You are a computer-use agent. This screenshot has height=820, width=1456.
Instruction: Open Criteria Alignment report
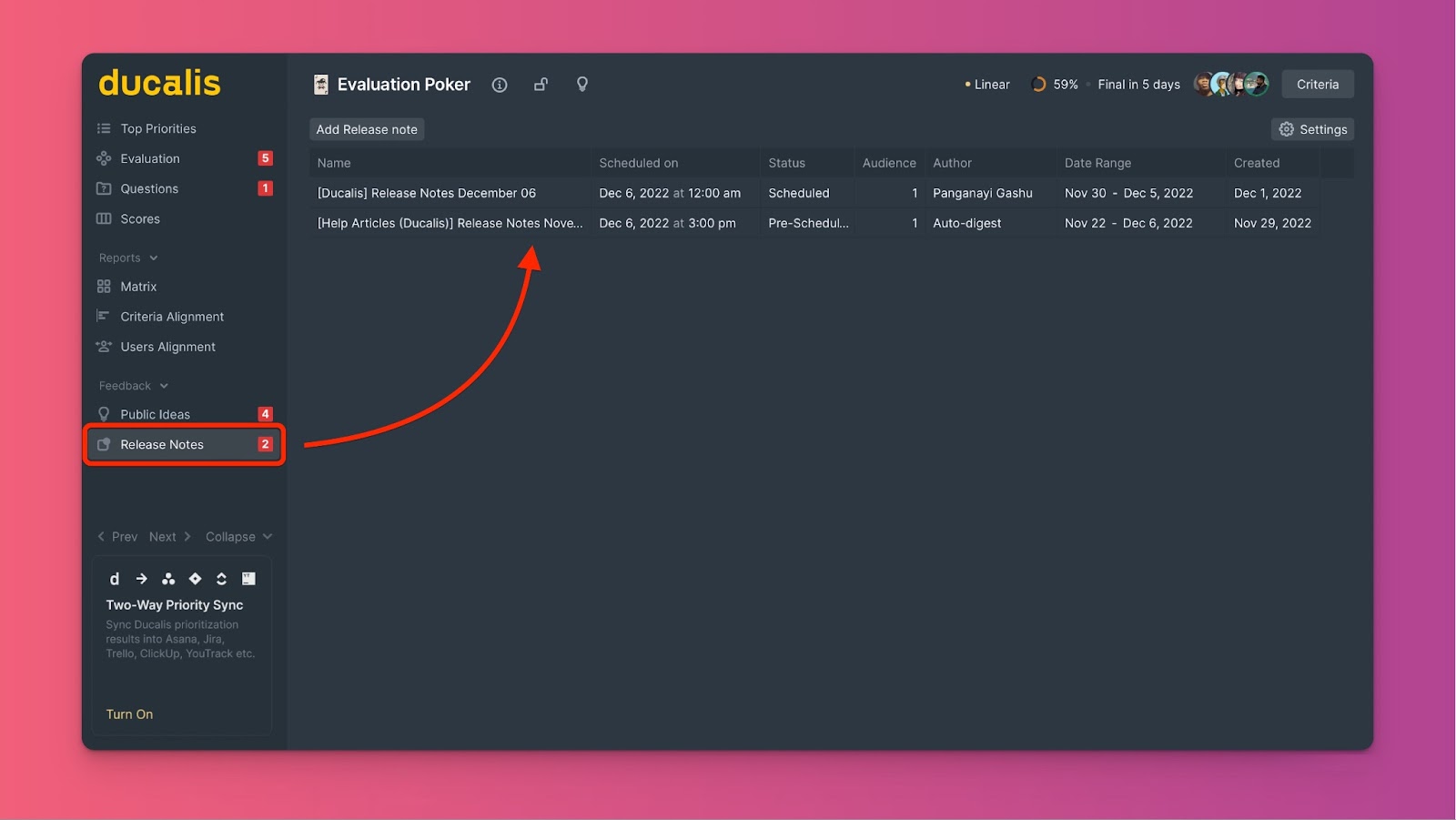pyautogui.click(x=172, y=317)
